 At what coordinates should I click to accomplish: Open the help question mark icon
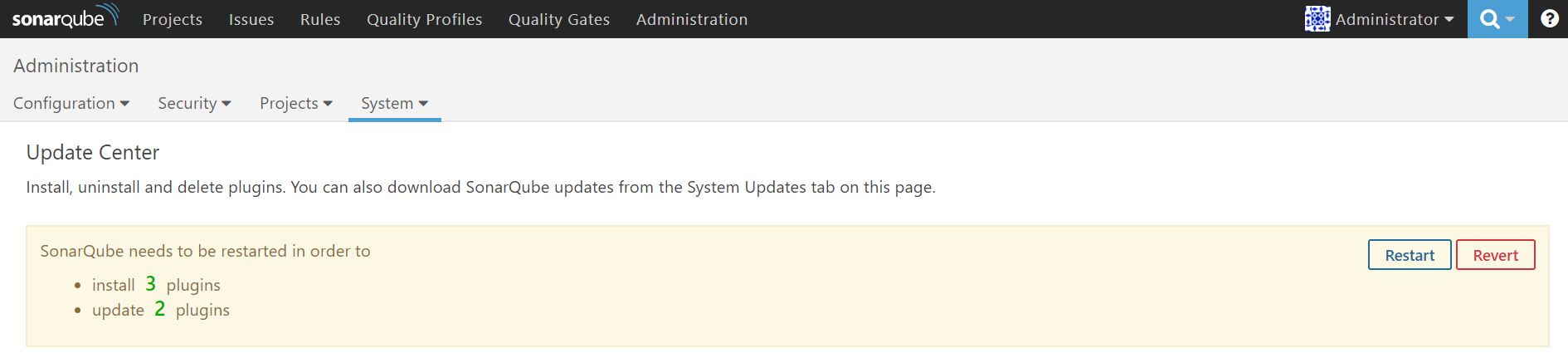(1549, 18)
